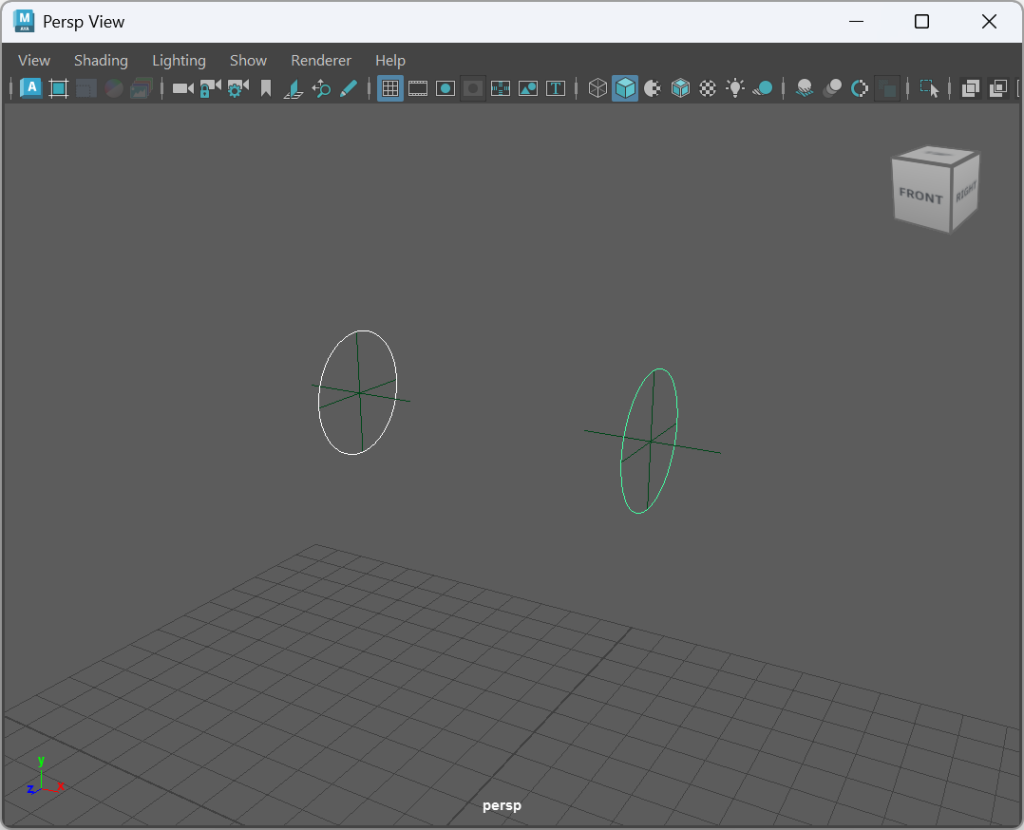Open the Shading menu
This screenshot has height=830, width=1024.
(x=101, y=60)
